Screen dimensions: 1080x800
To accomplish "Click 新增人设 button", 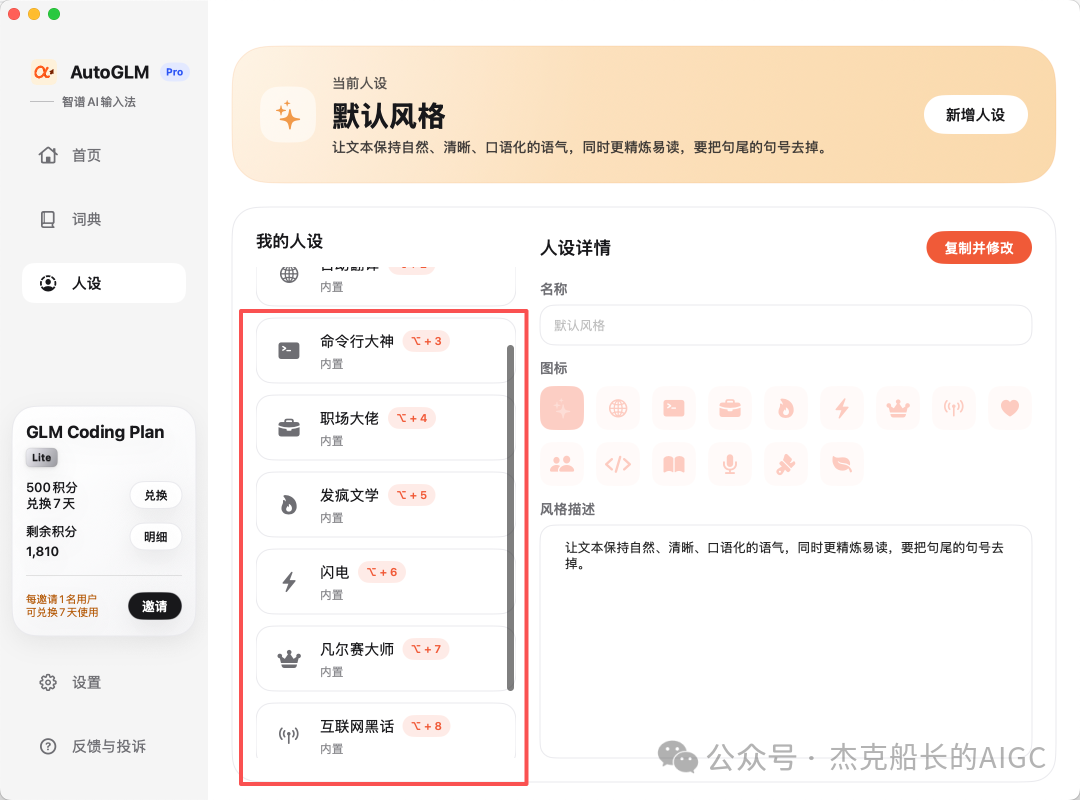I will [975, 115].
